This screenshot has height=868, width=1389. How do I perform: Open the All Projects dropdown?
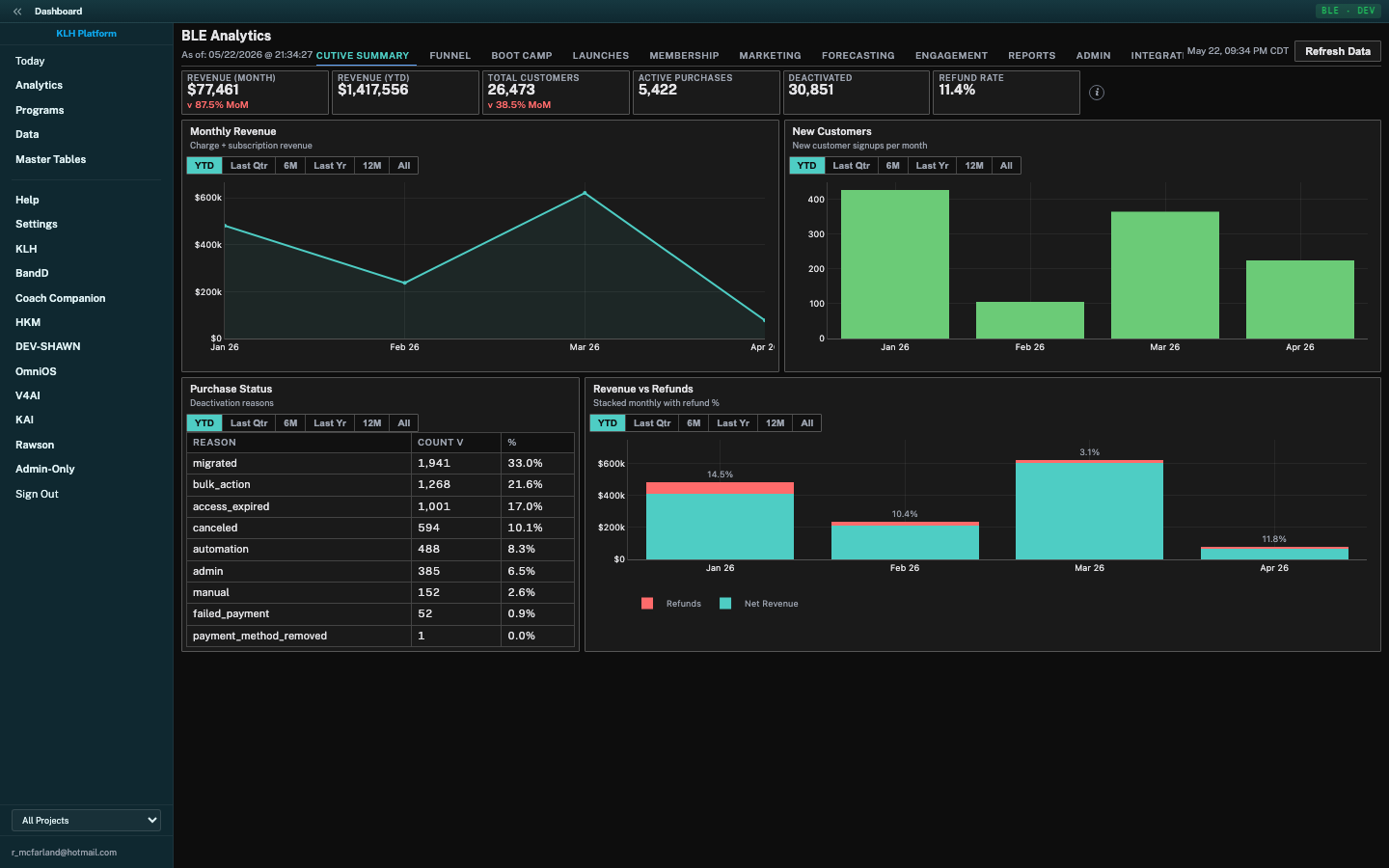[x=86, y=821]
